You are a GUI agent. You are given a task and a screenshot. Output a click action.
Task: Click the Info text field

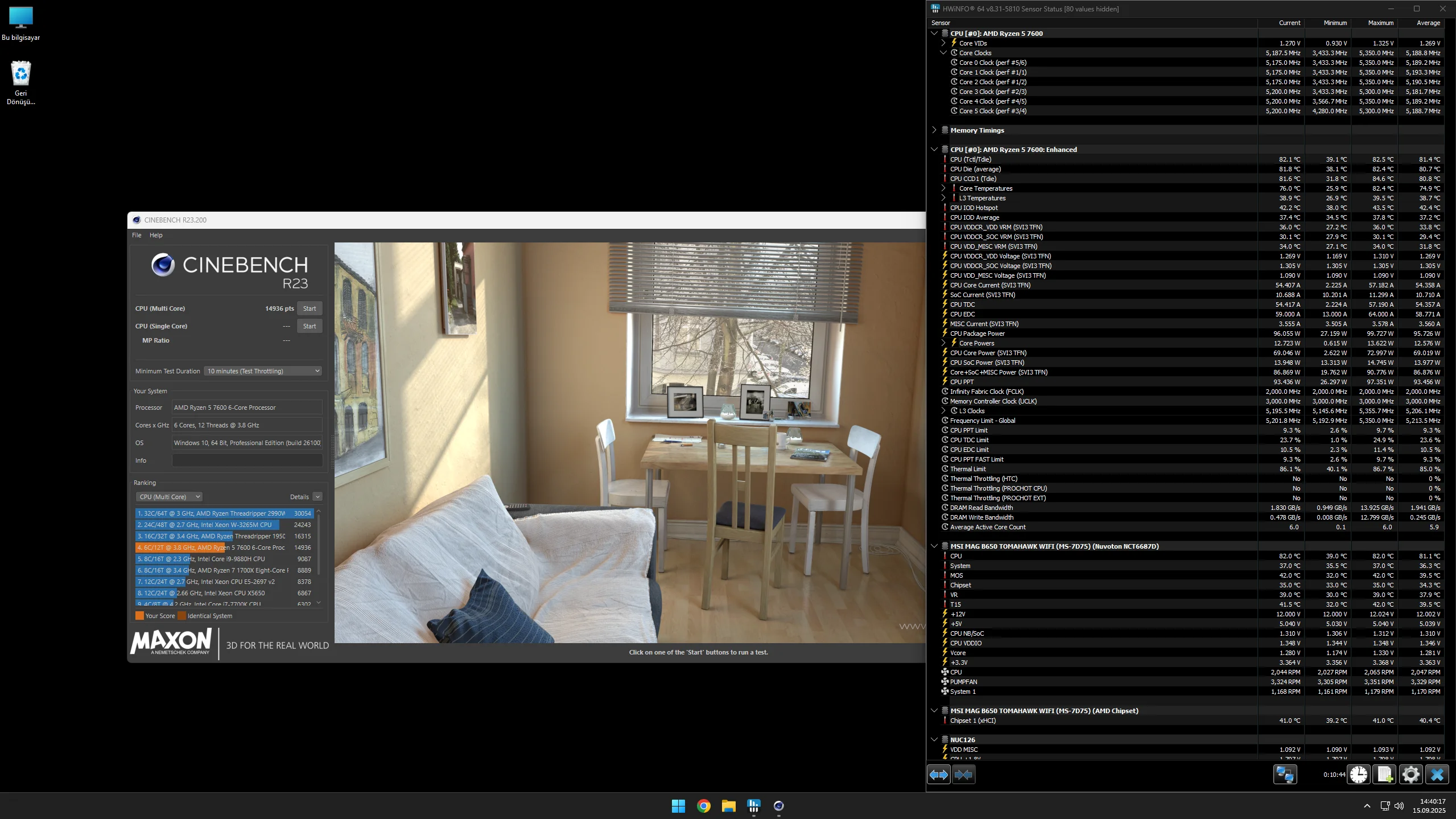coord(247,460)
